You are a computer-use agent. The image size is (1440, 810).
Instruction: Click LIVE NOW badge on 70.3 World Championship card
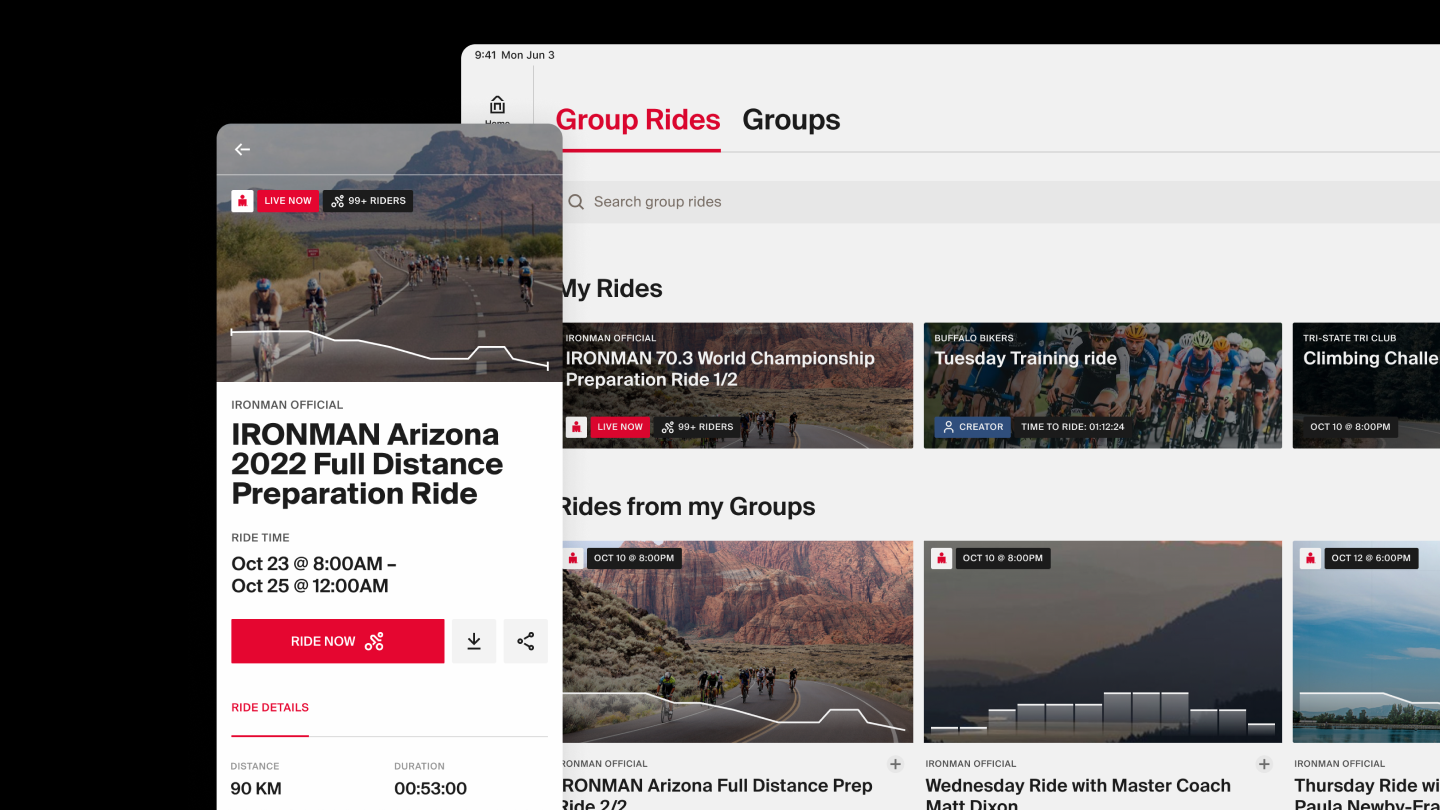coord(620,427)
